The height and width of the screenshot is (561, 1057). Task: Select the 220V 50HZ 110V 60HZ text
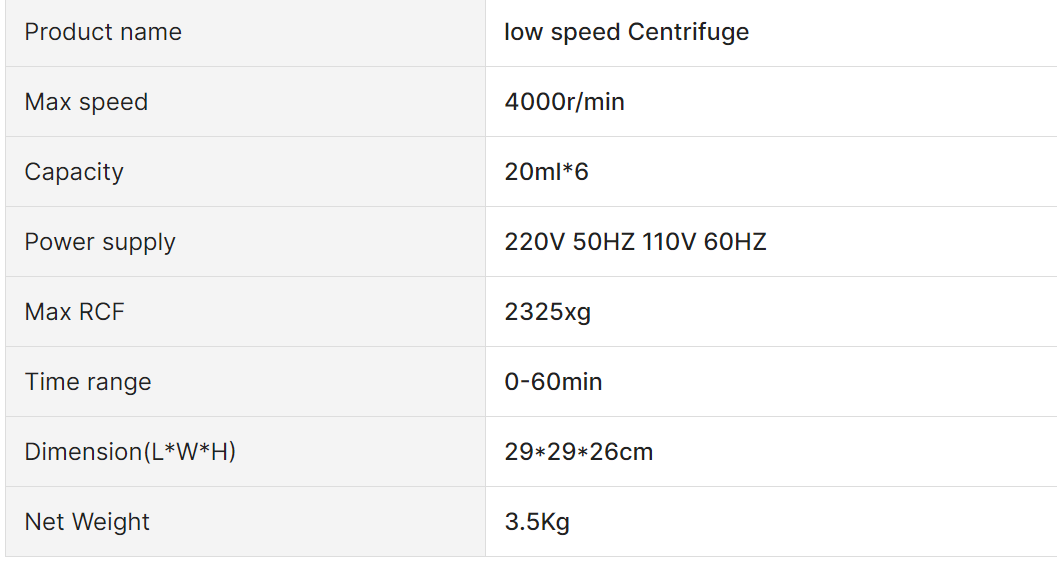(636, 242)
